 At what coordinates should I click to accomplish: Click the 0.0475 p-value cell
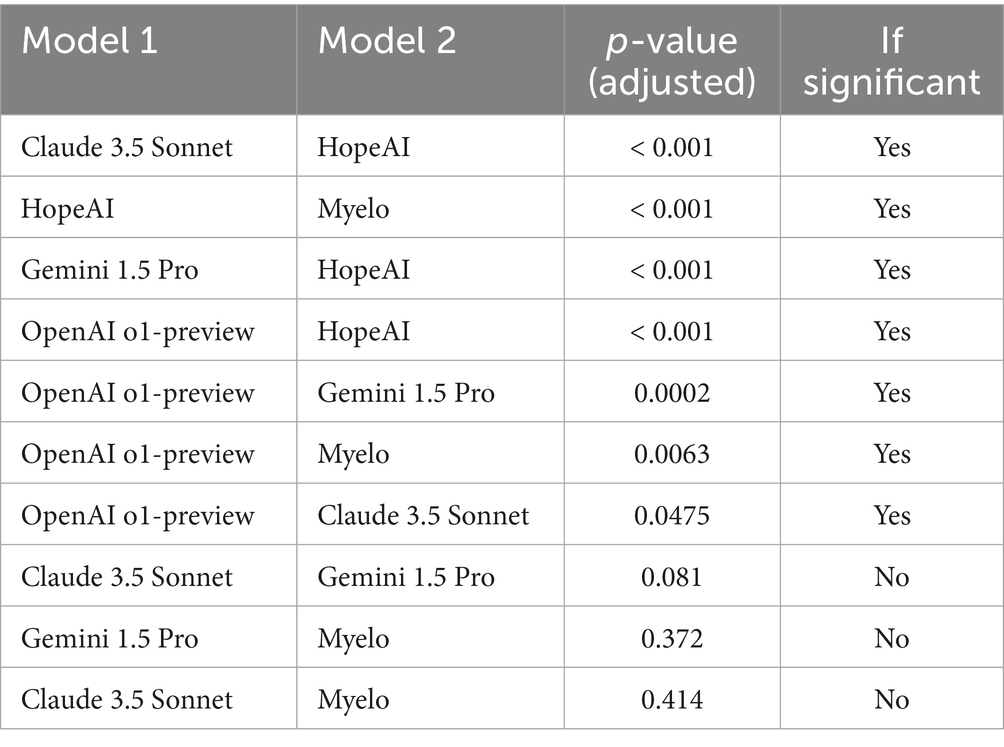tap(672, 516)
